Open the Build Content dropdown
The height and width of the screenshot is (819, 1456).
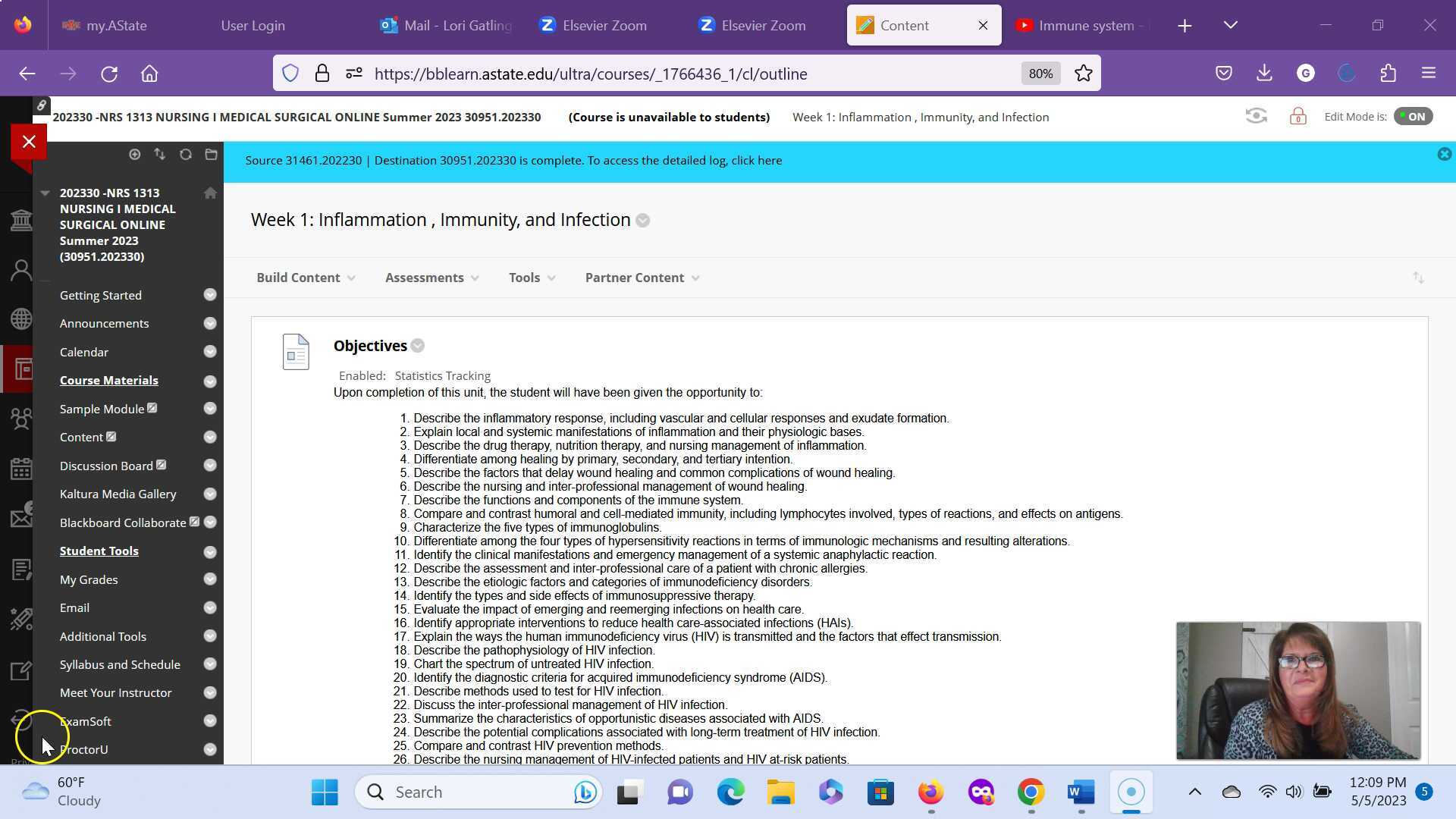[x=305, y=278]
